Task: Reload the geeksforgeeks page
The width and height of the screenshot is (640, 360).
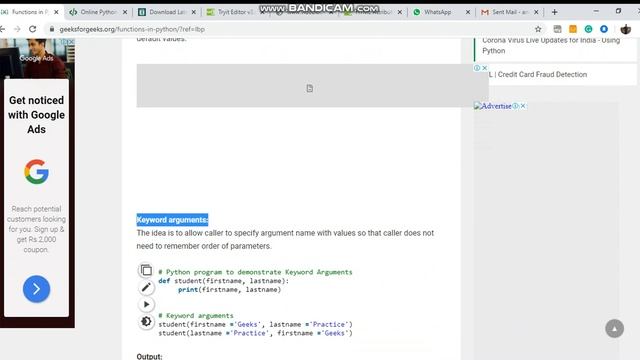Action: tap(33, 29)
